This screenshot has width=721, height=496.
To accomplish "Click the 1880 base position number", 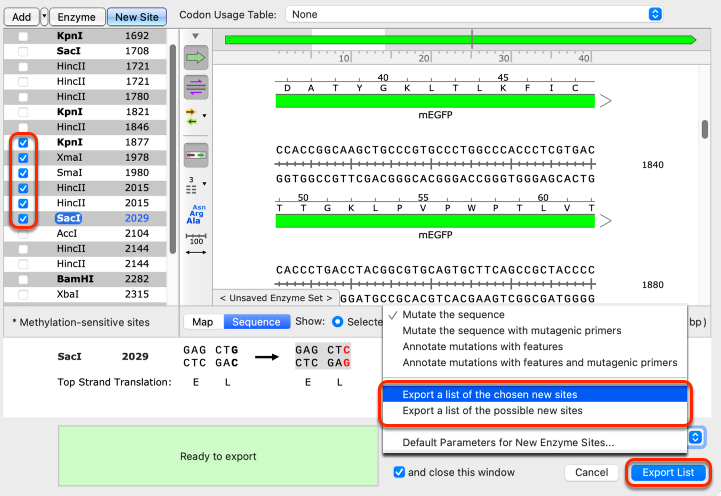I will point(652,285).
